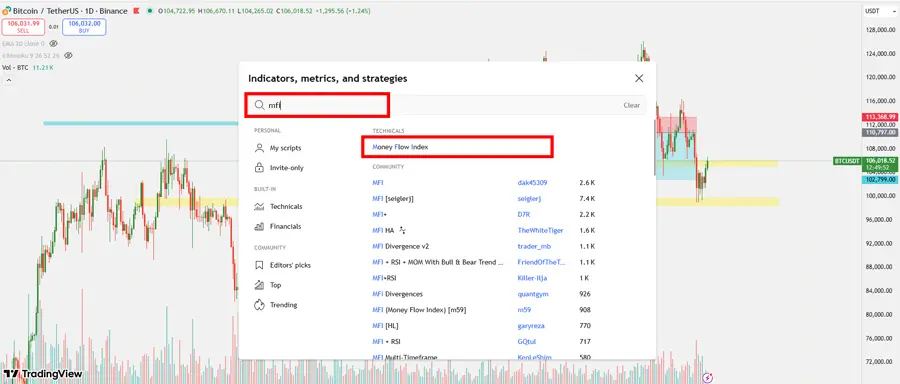The image size is (900, 384).
Task: Open author Killer-Ilja profile link
Action: (x=532, y=278)
